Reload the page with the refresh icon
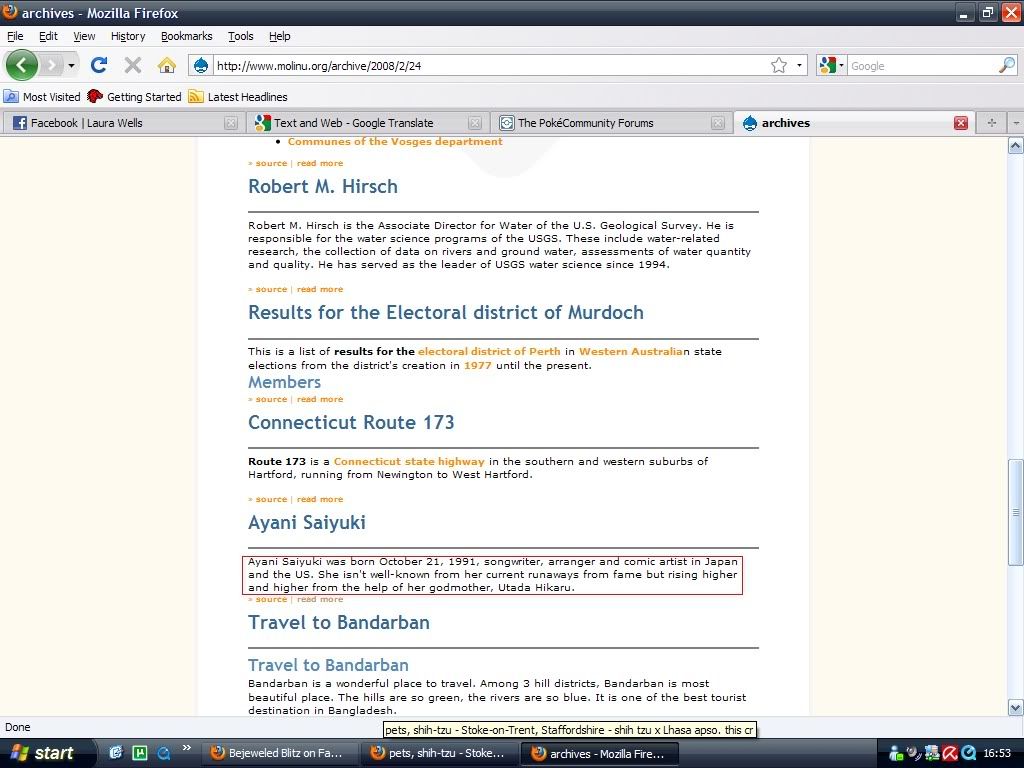Viewport: 1024px width, 768px height. pyautogui.click(x=98, y=65)
